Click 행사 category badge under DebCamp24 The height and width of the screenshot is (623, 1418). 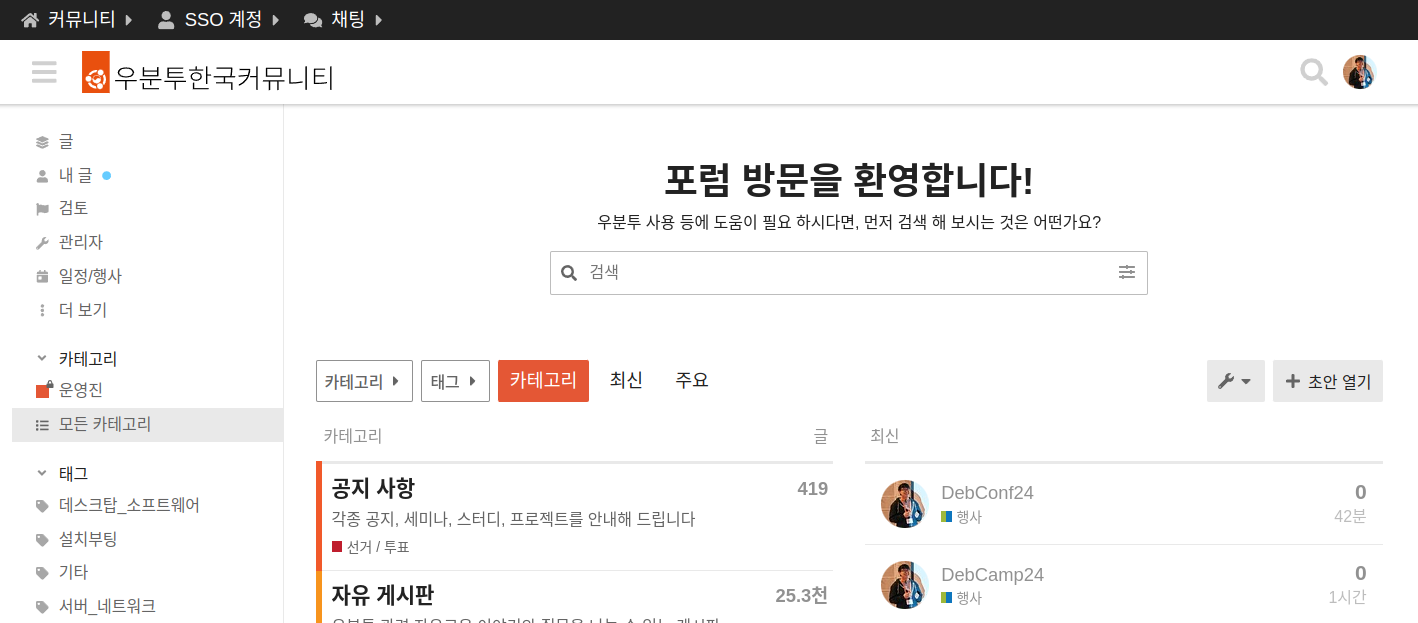[x=961, y=598]
